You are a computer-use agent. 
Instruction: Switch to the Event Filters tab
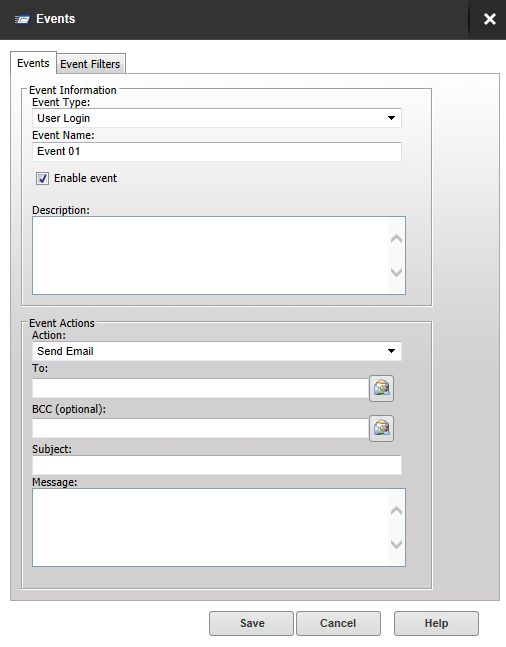[x=90, y=64]
